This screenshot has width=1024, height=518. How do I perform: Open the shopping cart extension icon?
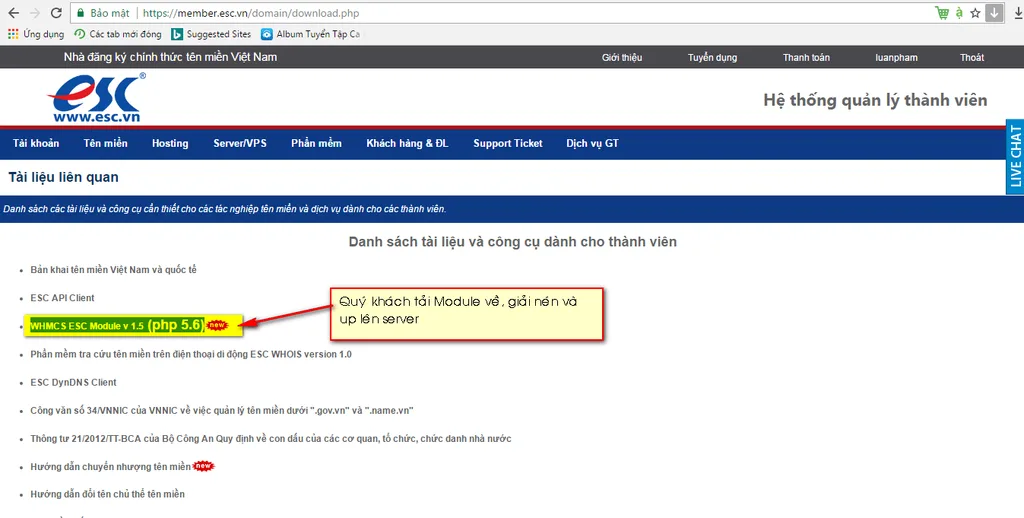pos(942,13)
